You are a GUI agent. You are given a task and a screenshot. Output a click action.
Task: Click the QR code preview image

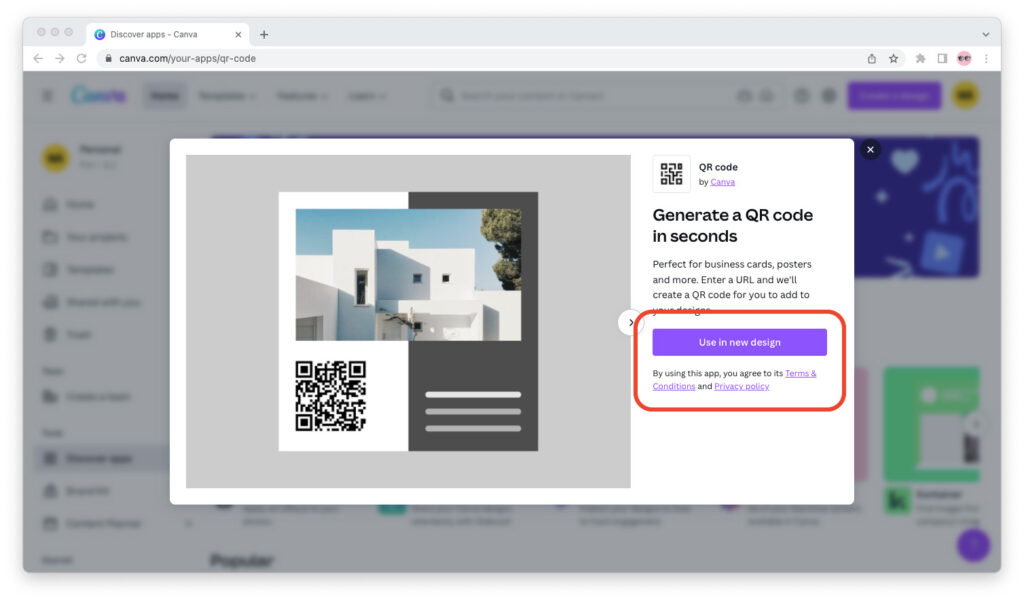[408, 321]
